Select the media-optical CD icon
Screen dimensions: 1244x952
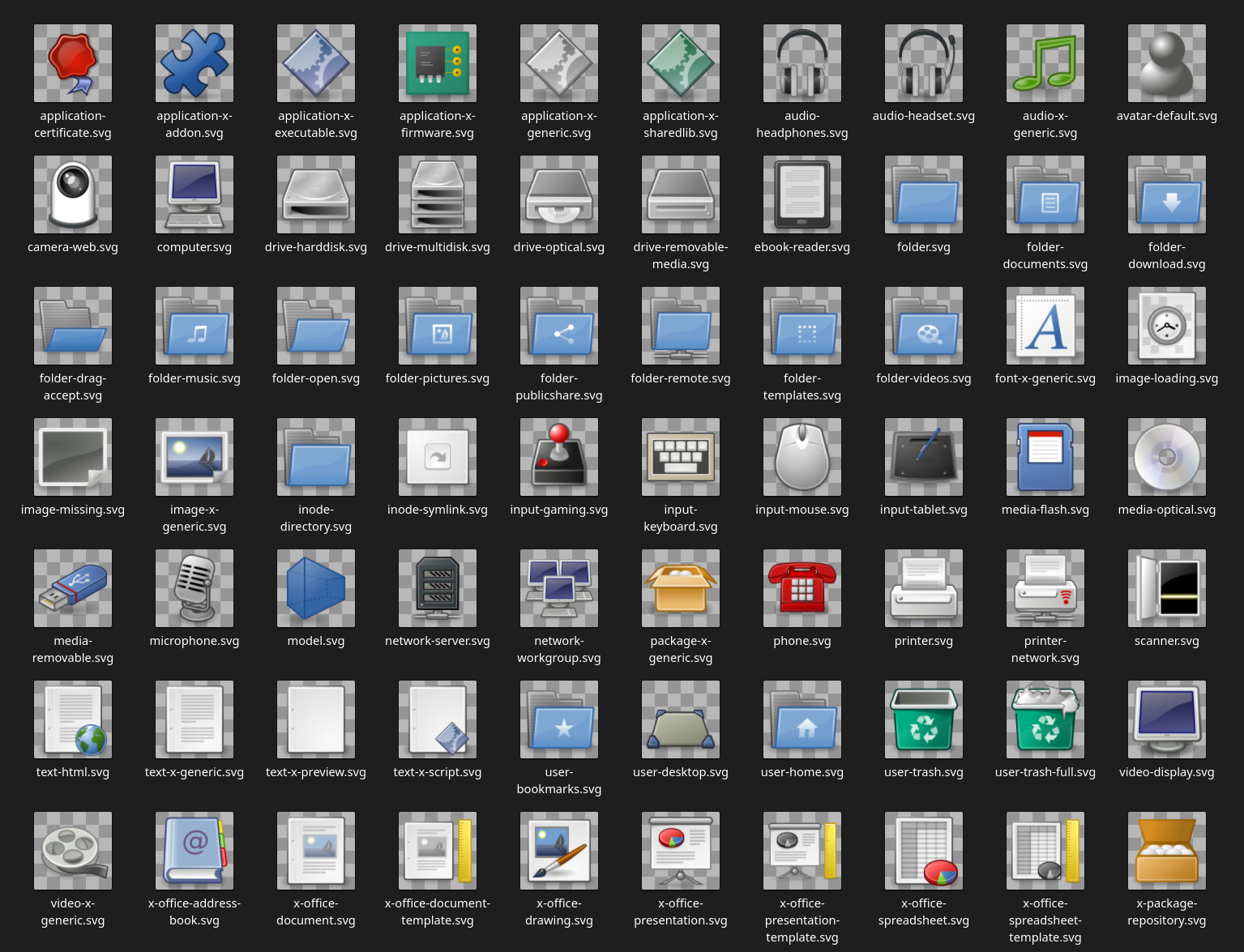click(x=1167, y=457)
